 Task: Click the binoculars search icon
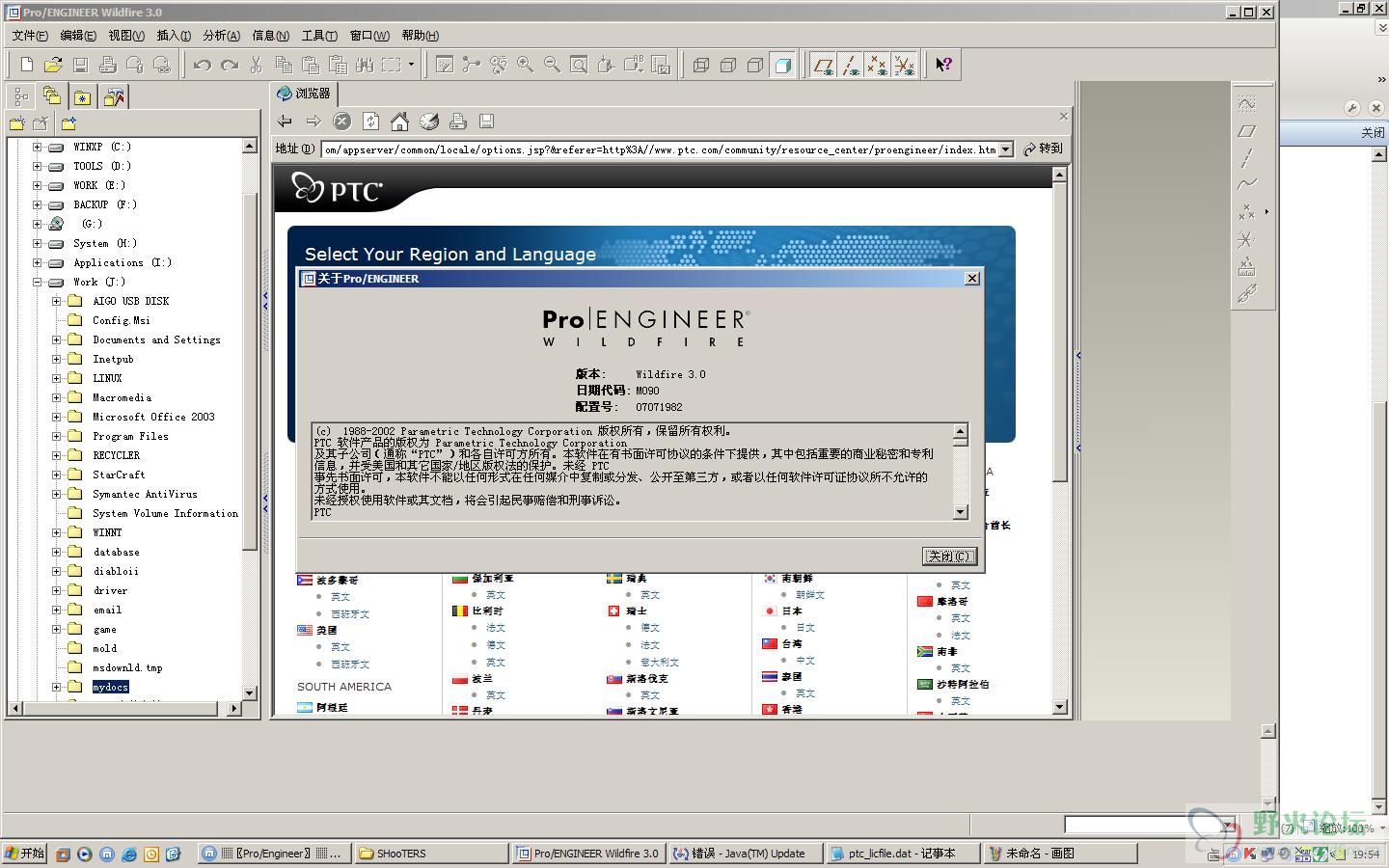click(x=365, y=65)
